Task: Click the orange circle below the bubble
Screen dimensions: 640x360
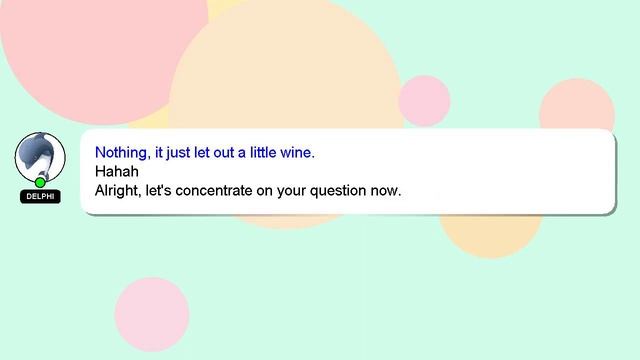Action: coord(491,235)
